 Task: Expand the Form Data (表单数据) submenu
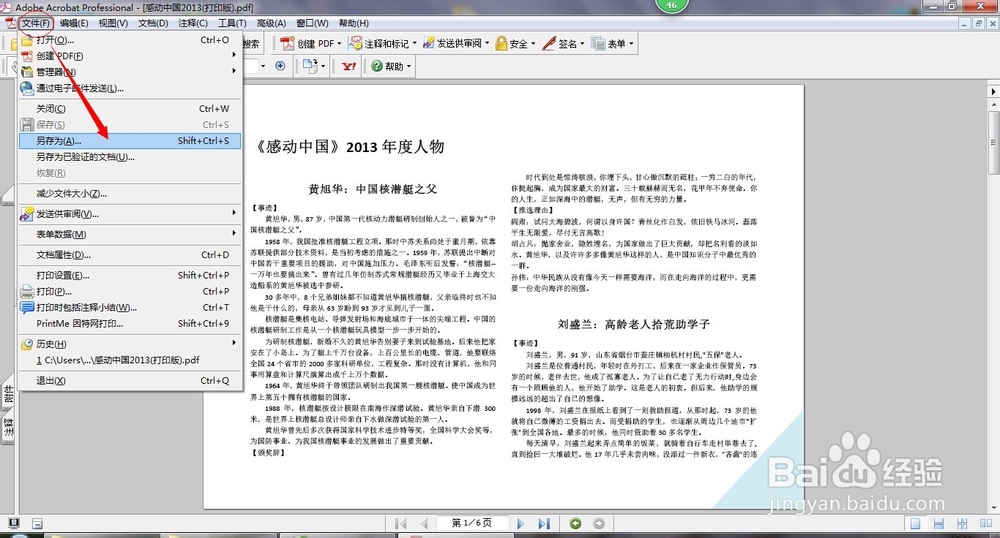click(x=130, y=235)
